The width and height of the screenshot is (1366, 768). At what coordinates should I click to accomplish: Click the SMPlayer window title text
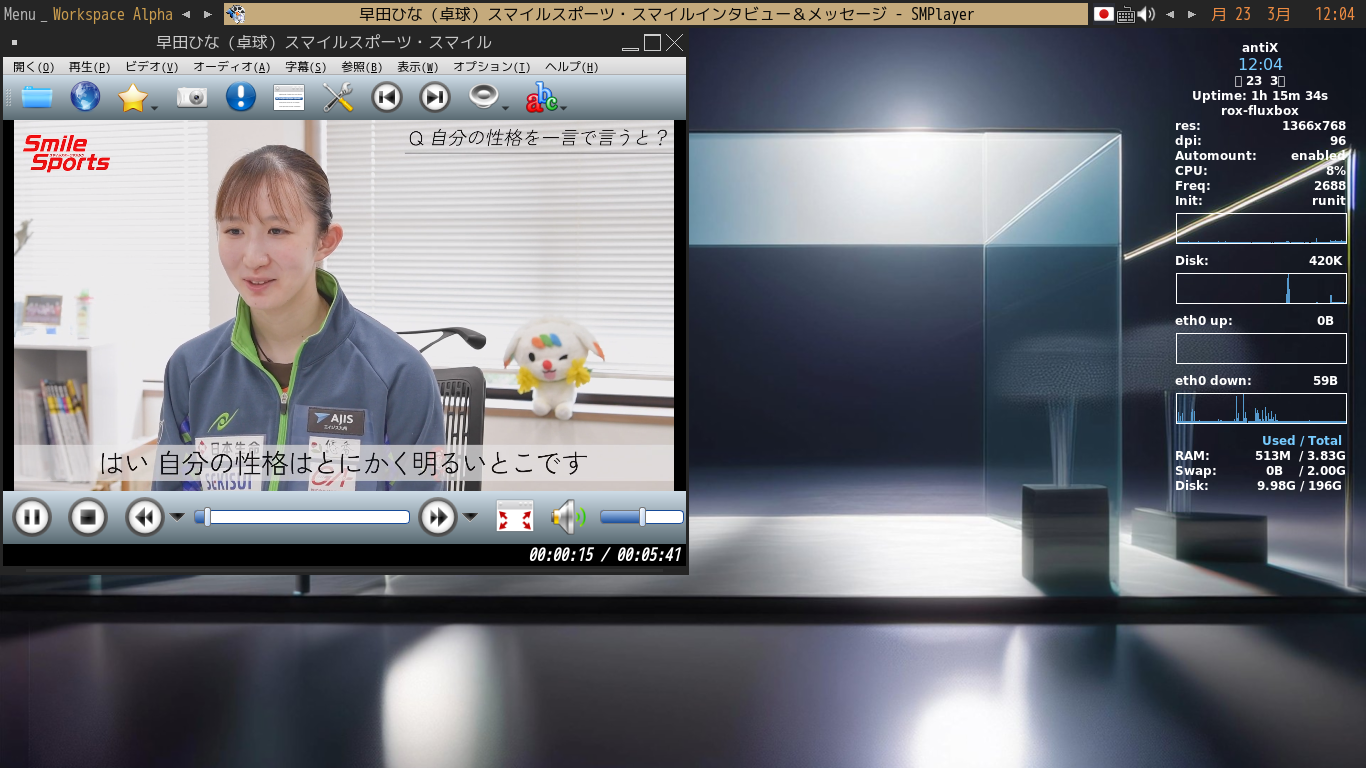324,42
